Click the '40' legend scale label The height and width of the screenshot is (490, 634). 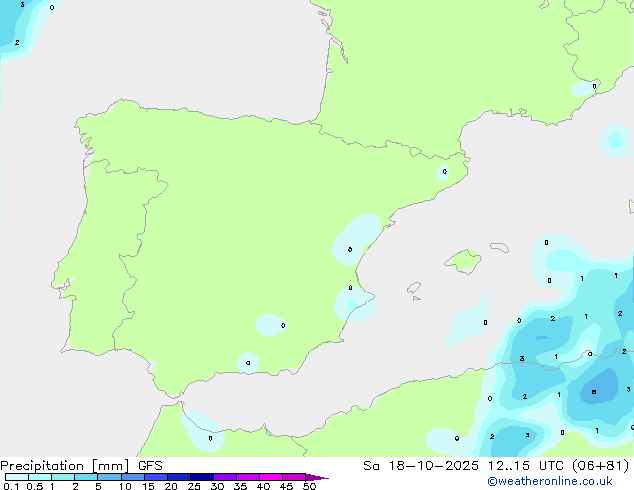point(263,486)
